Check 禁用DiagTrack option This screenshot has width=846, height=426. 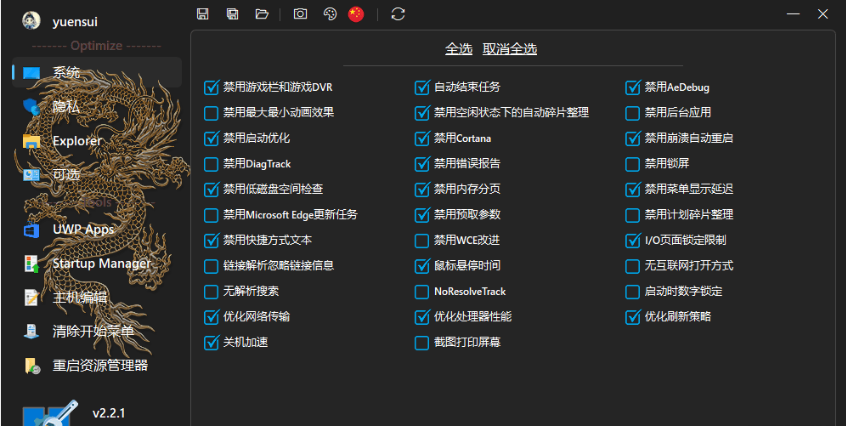[x=211, y=164]
